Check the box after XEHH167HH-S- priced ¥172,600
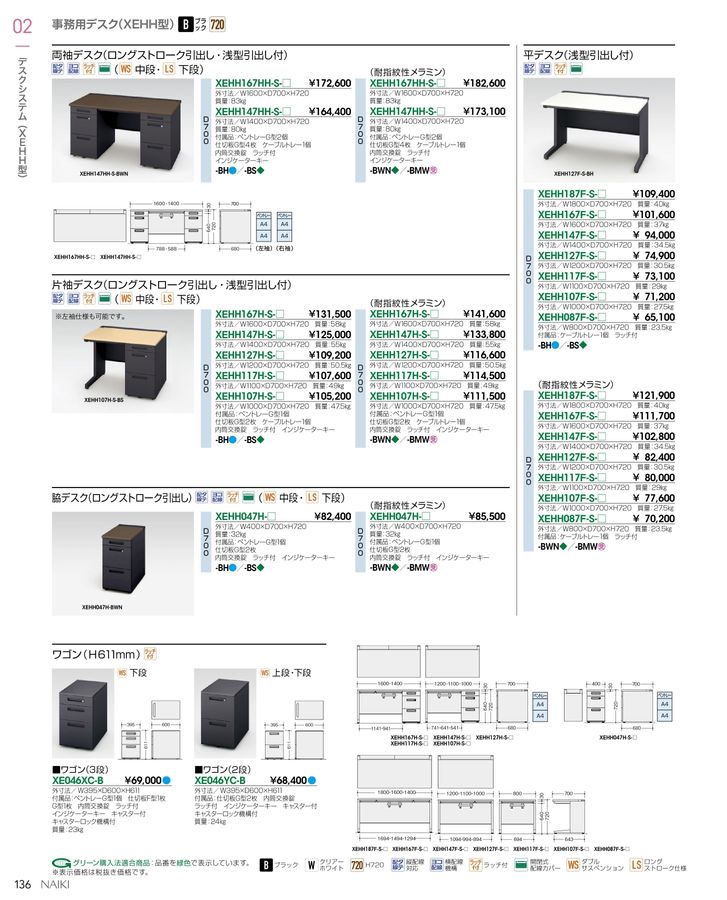This screenshot has width=727, height=900. pos(287,83)
